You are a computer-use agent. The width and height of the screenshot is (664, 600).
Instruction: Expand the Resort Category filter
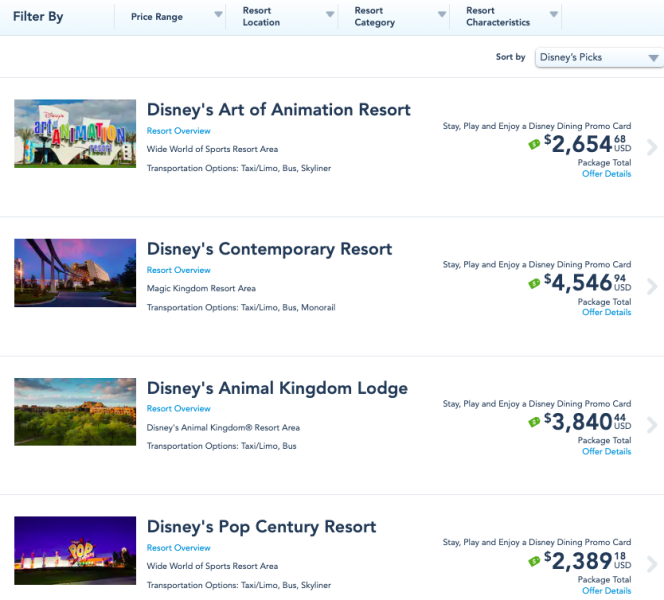(x=399, y=17)
